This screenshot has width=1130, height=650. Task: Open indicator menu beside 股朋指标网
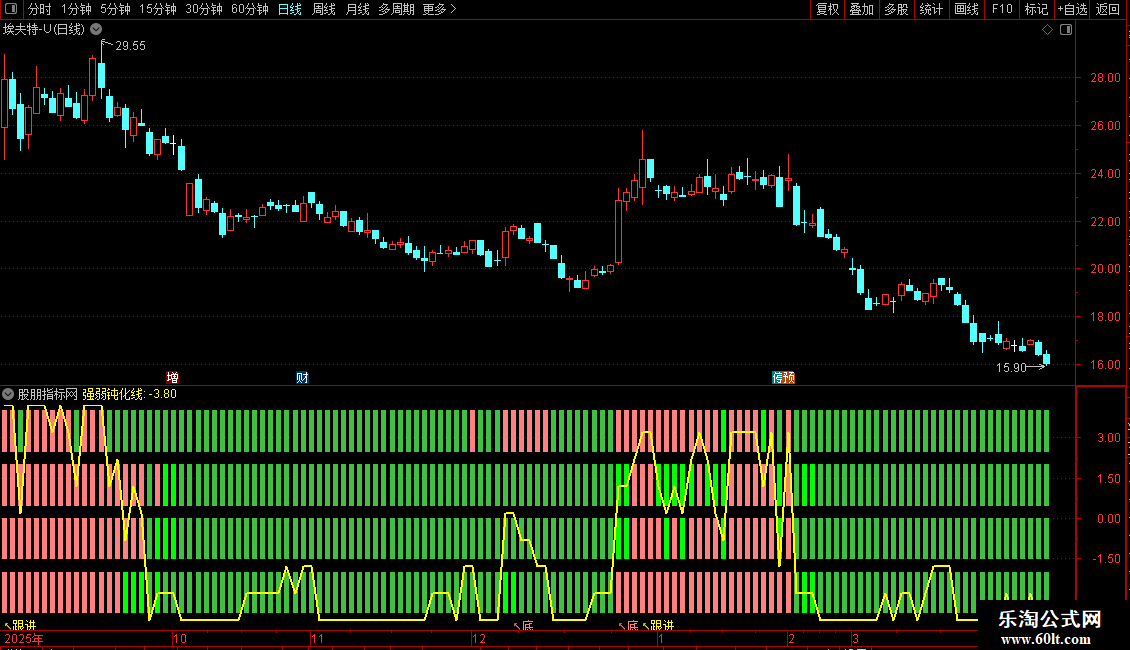(x=8, y=394)
